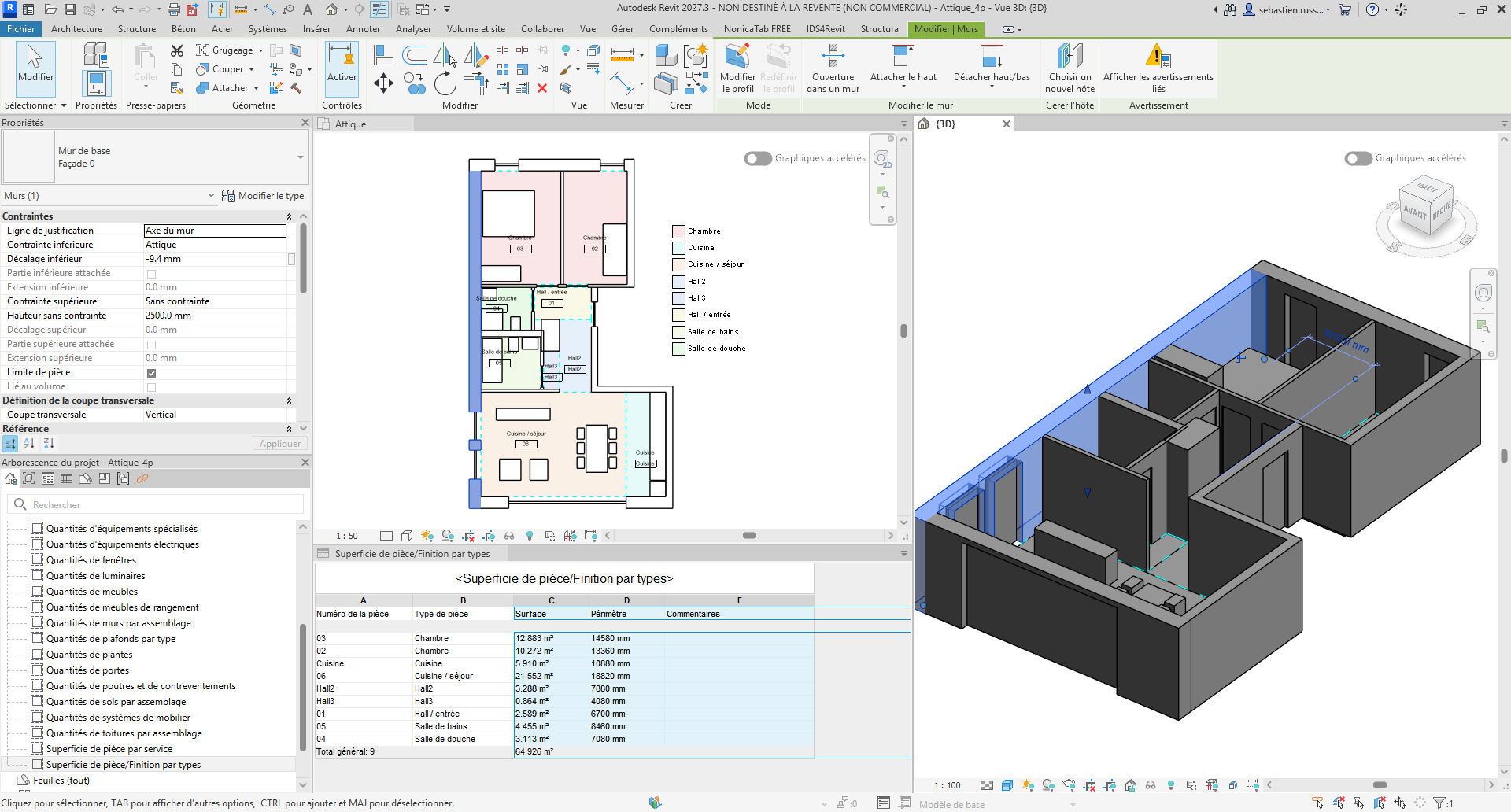1511x812 pixels.
Task: Click the project browser Rechercher field
Action: point(156,504)
